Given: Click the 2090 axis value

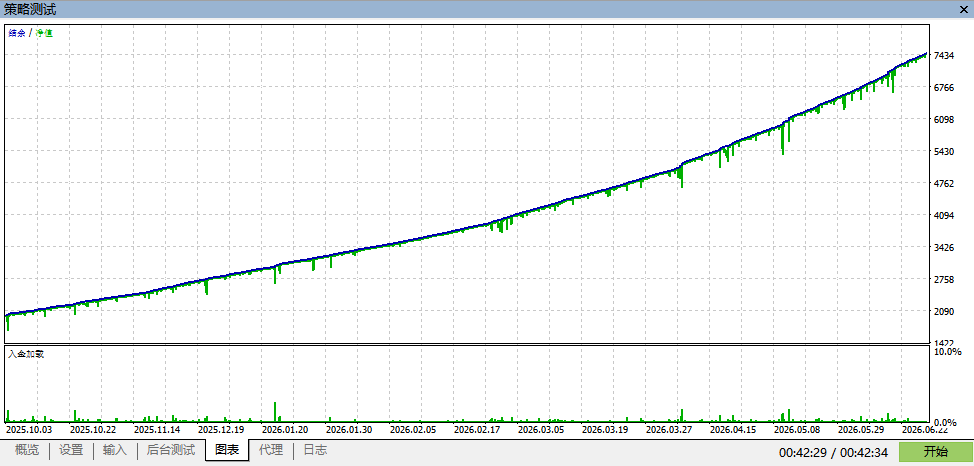Looking at the screenshot, I should (x=944, y=312).
